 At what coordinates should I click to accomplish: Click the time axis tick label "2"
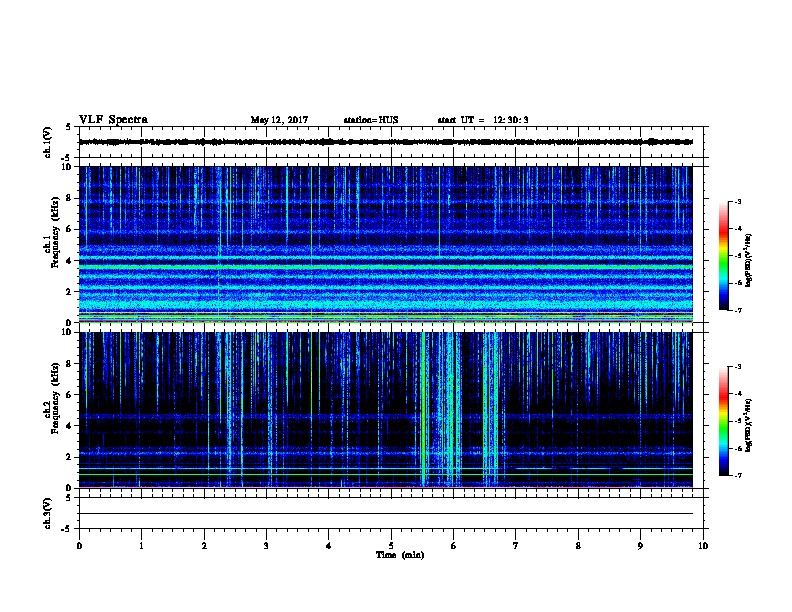(204, 545)
